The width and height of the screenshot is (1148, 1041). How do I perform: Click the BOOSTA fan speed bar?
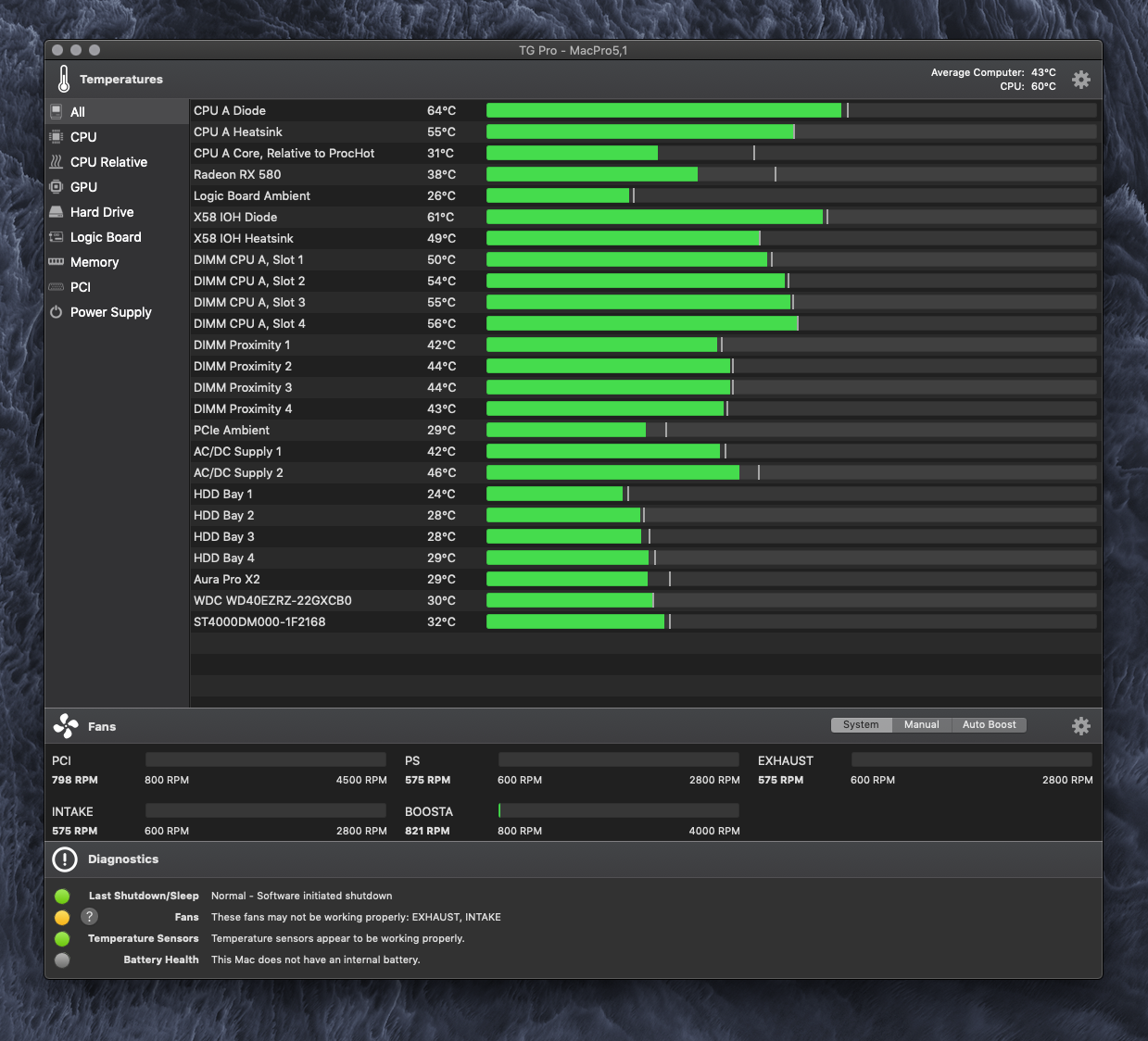coord(619,810)
